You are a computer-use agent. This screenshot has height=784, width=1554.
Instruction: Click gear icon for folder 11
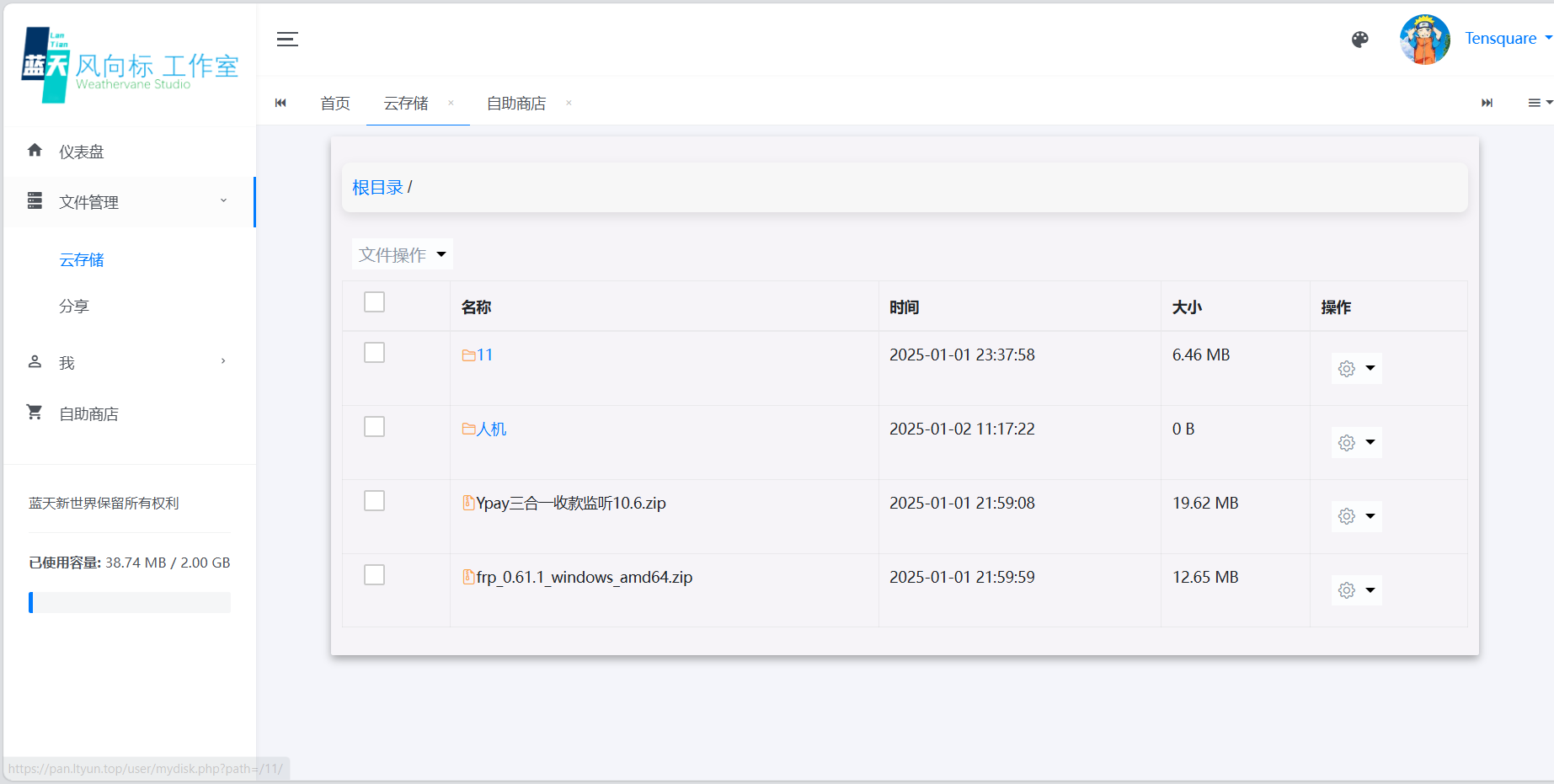tap(1347, 368)
